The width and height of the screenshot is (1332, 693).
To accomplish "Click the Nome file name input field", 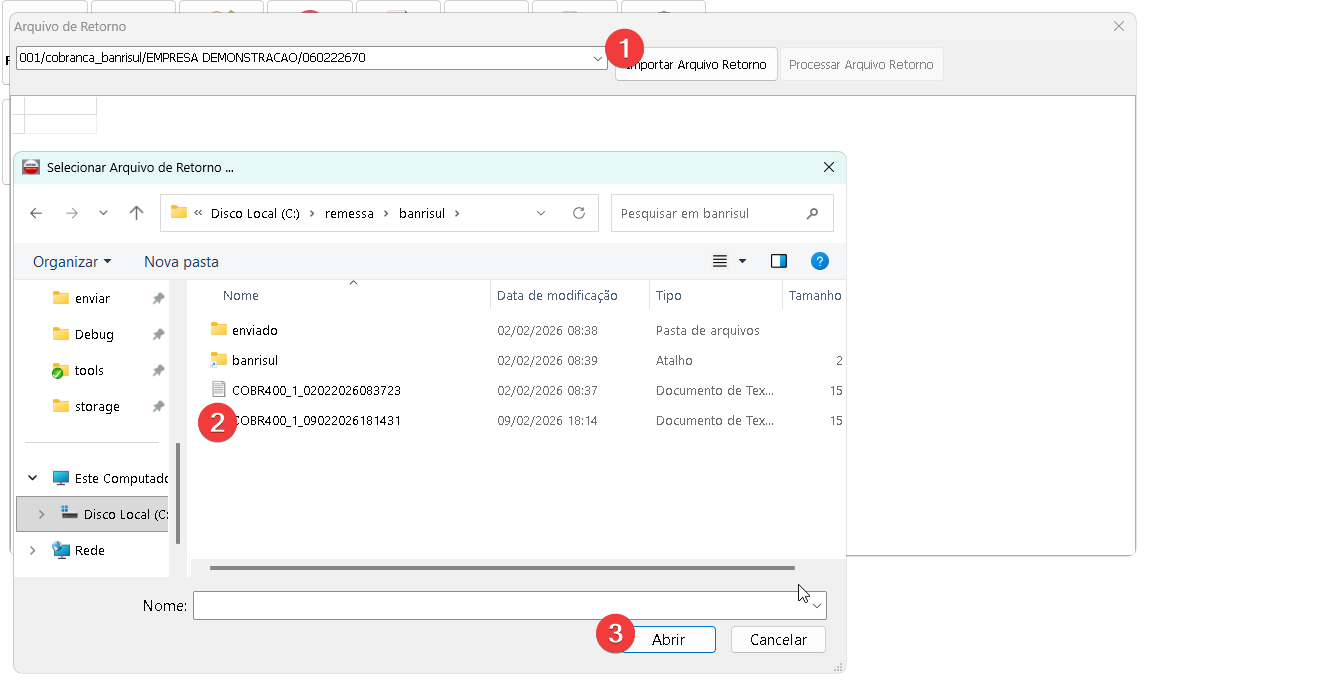I will (x=500, y=605).
